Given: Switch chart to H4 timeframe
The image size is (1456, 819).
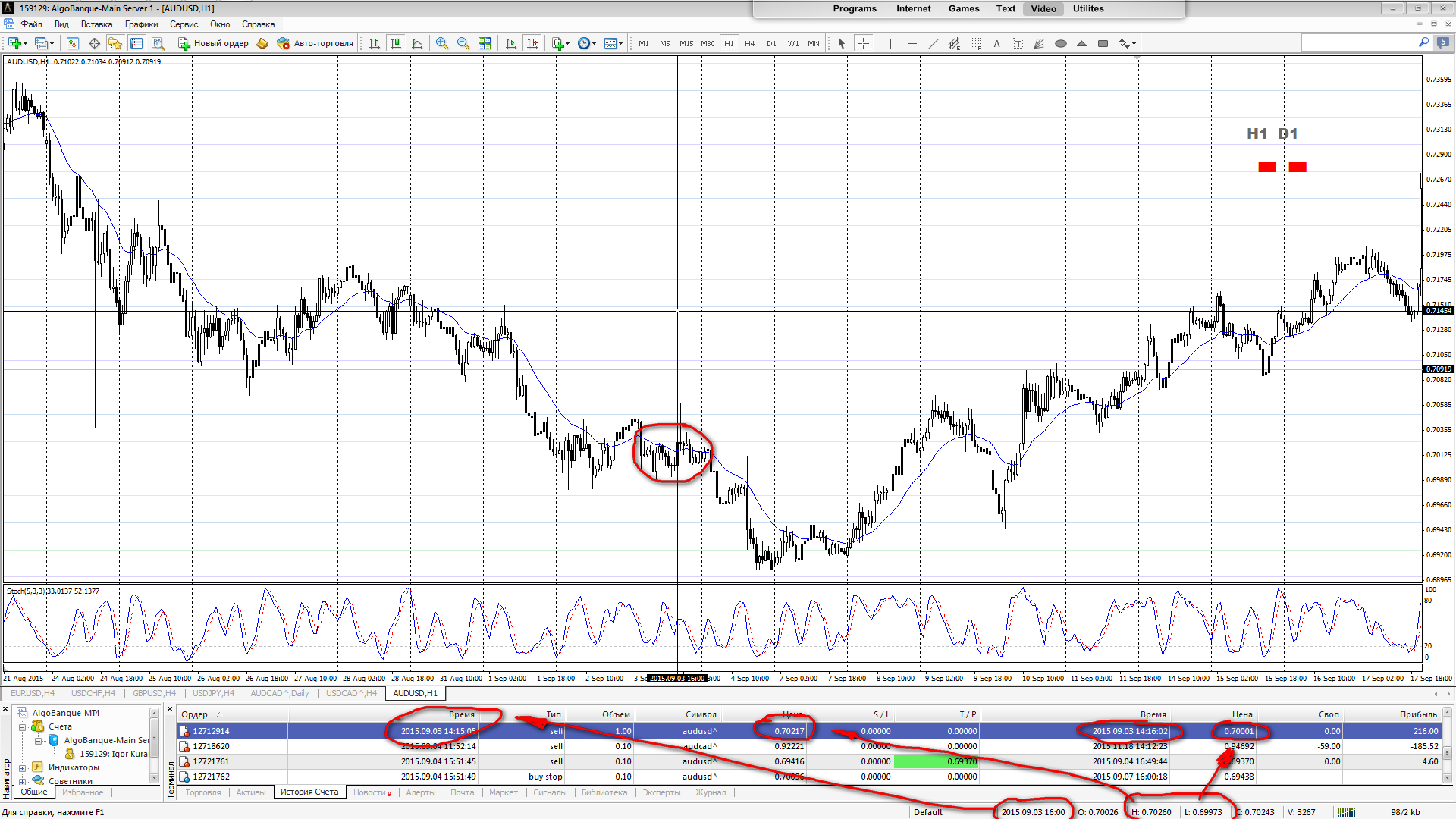Looking at the screenshot, I should click(x=750, y=43).
